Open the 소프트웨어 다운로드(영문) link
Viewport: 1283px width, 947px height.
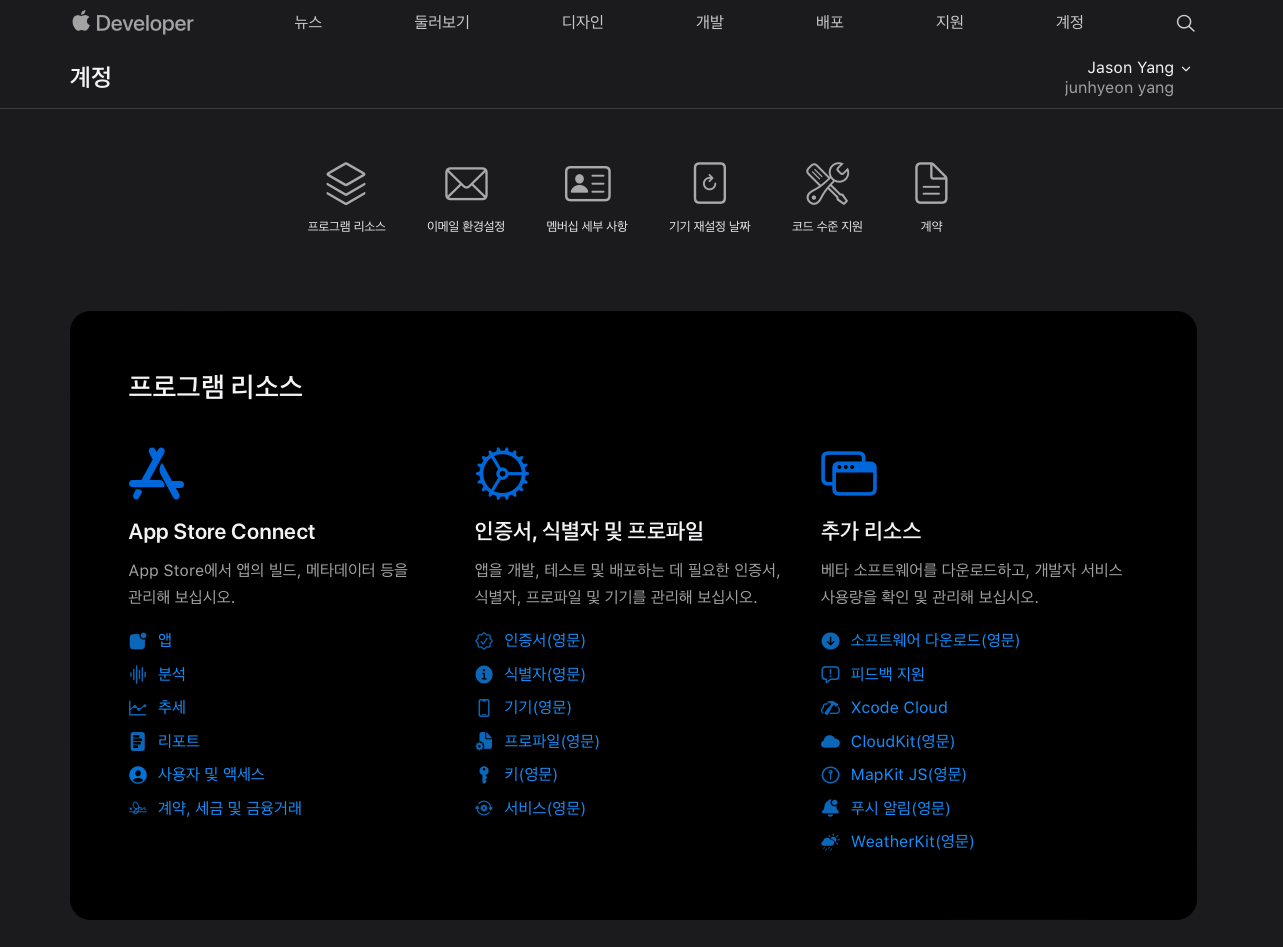coord(935,640)
